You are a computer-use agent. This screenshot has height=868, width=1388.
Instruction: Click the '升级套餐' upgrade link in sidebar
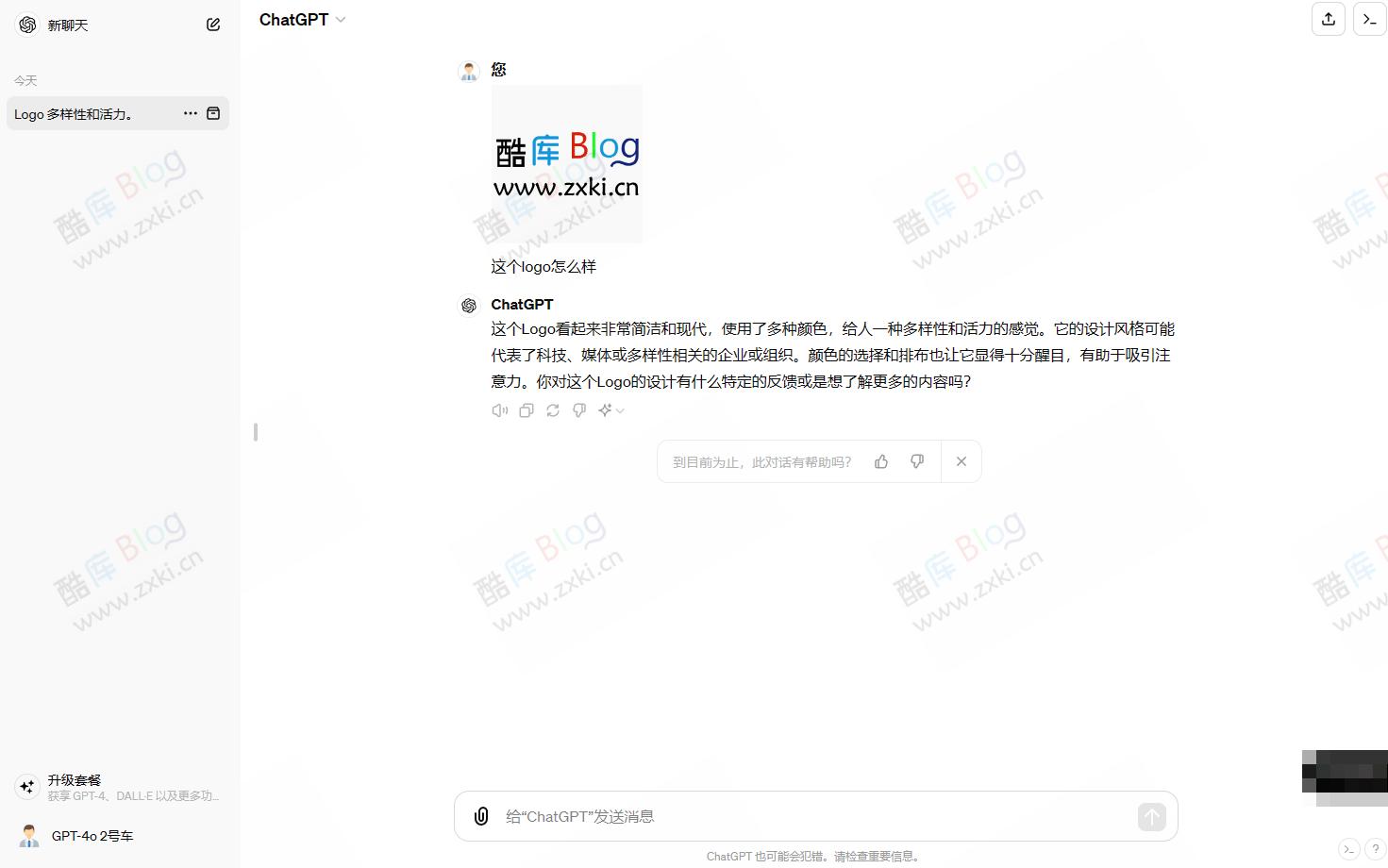pos(75,779)
